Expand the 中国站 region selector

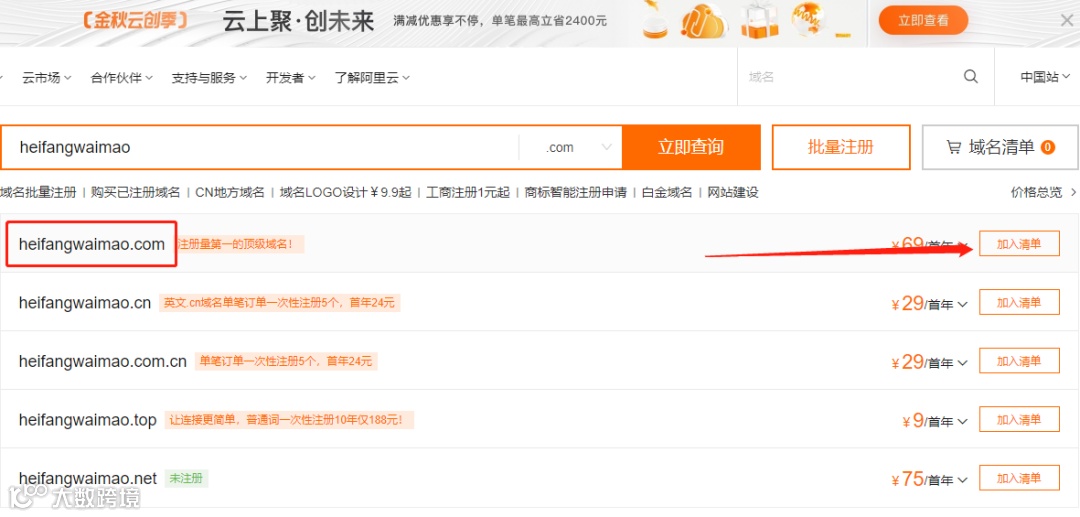point(1045,77)
